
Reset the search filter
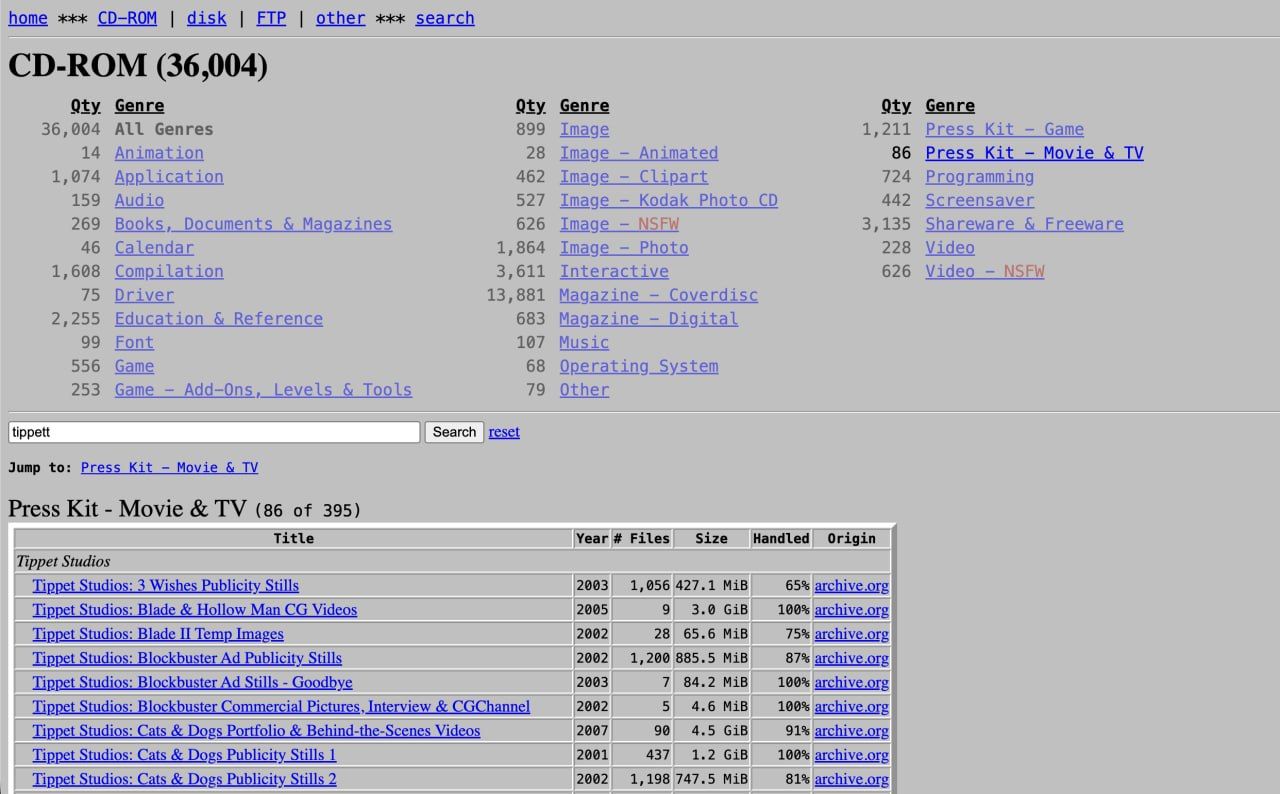click(x=504, y=432)
